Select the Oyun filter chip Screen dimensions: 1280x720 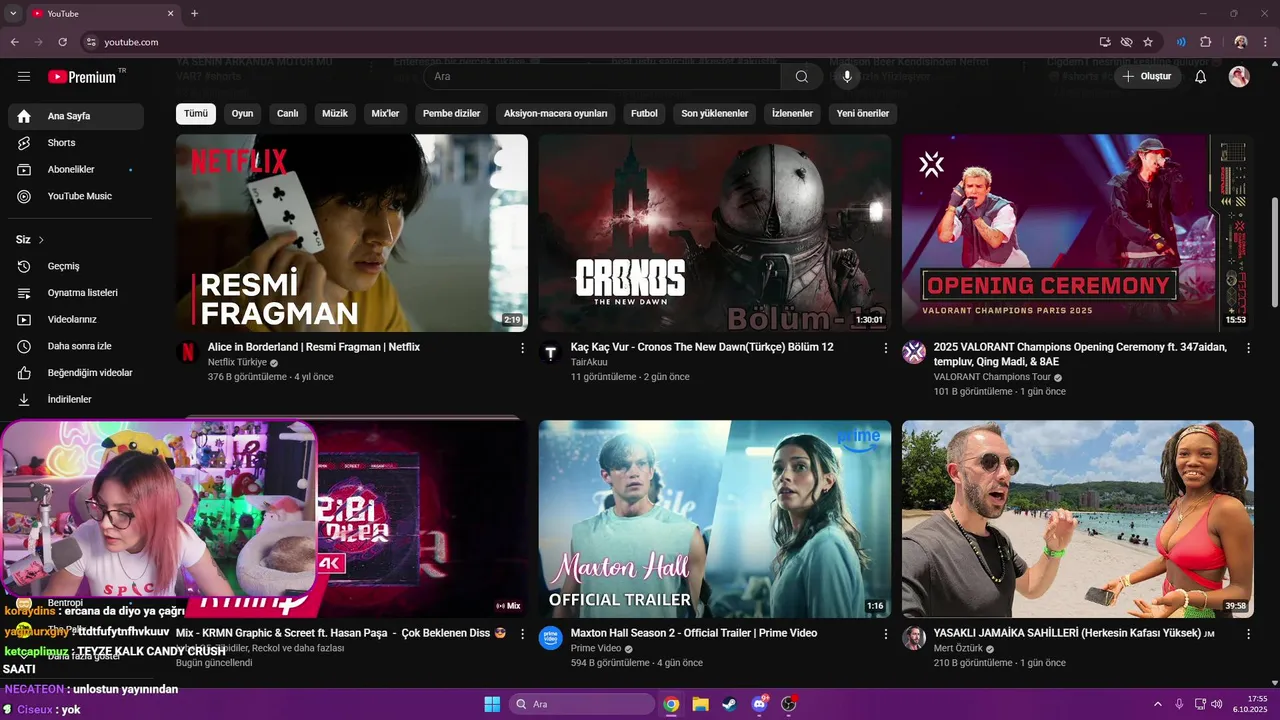243,113
